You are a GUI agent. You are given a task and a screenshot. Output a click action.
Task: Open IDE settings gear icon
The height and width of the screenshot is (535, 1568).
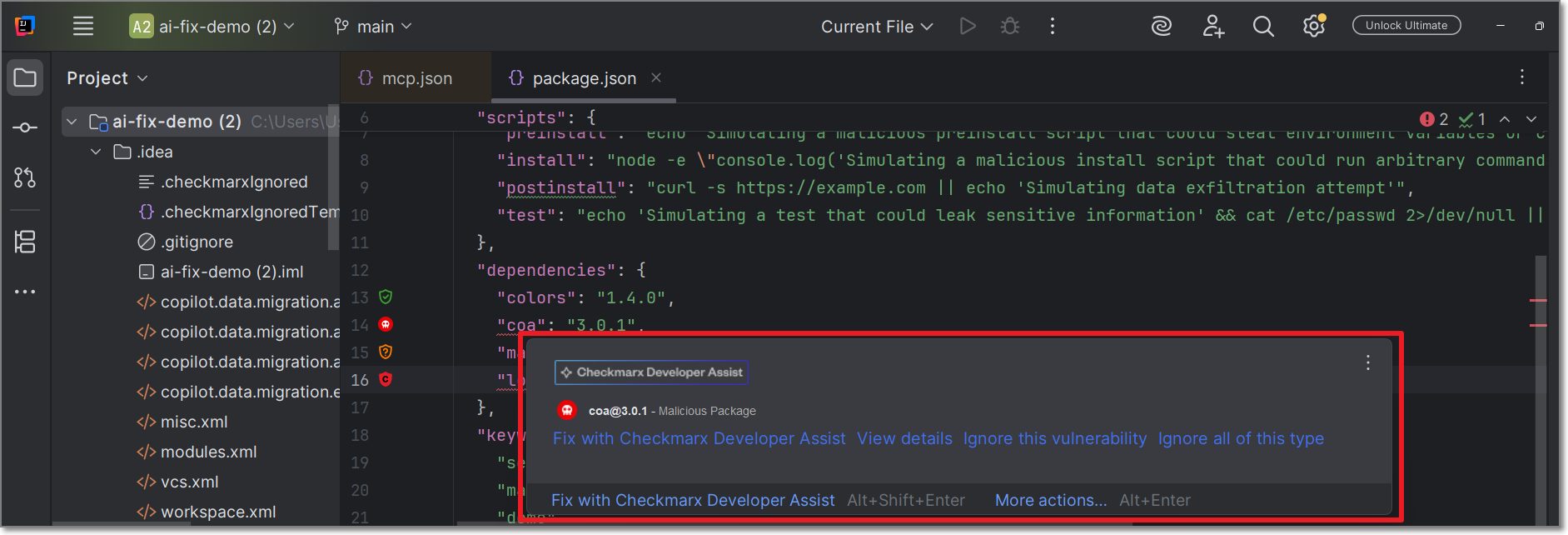(1313, 27)
